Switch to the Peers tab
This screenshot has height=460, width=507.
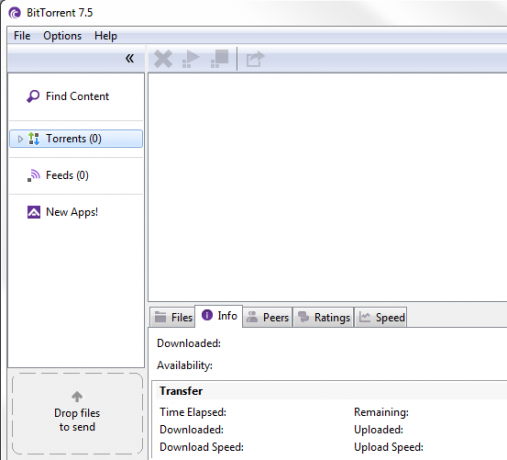pyautogui.click(x=267, y=317)
